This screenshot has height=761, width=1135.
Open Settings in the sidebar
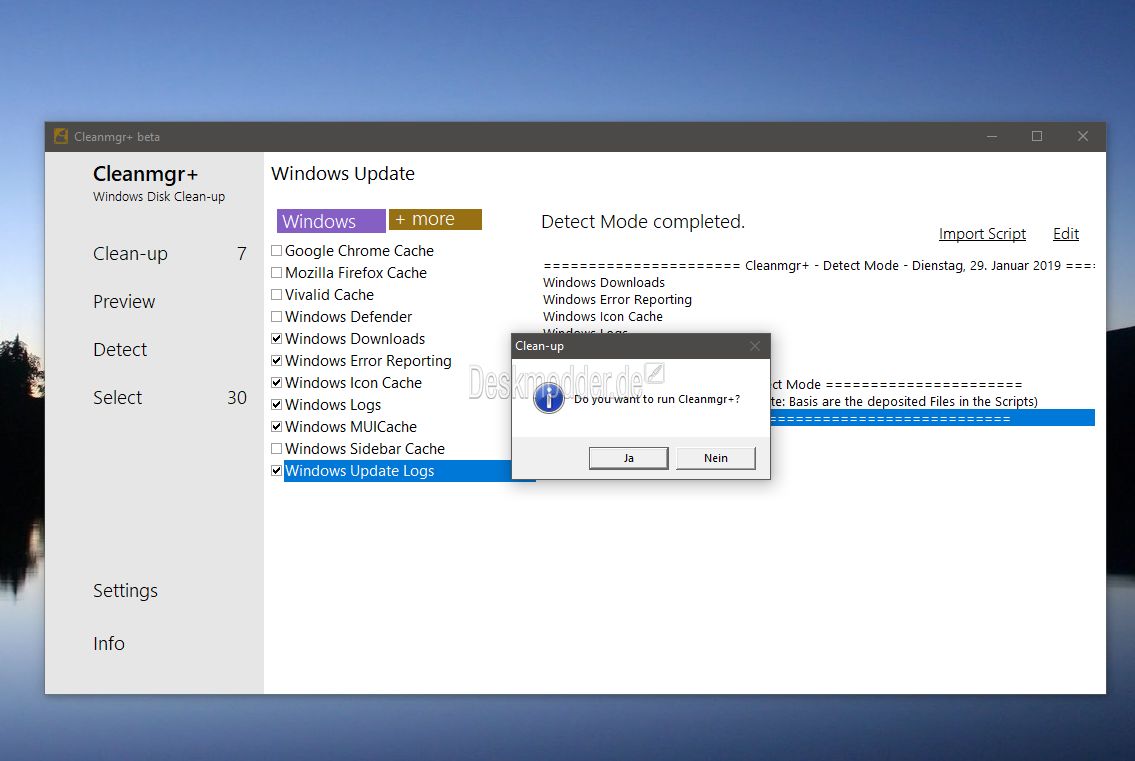125,591
